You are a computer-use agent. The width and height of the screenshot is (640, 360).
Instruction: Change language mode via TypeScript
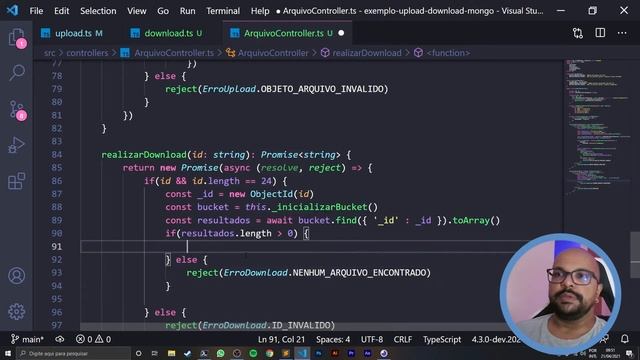tap(442, 339)
